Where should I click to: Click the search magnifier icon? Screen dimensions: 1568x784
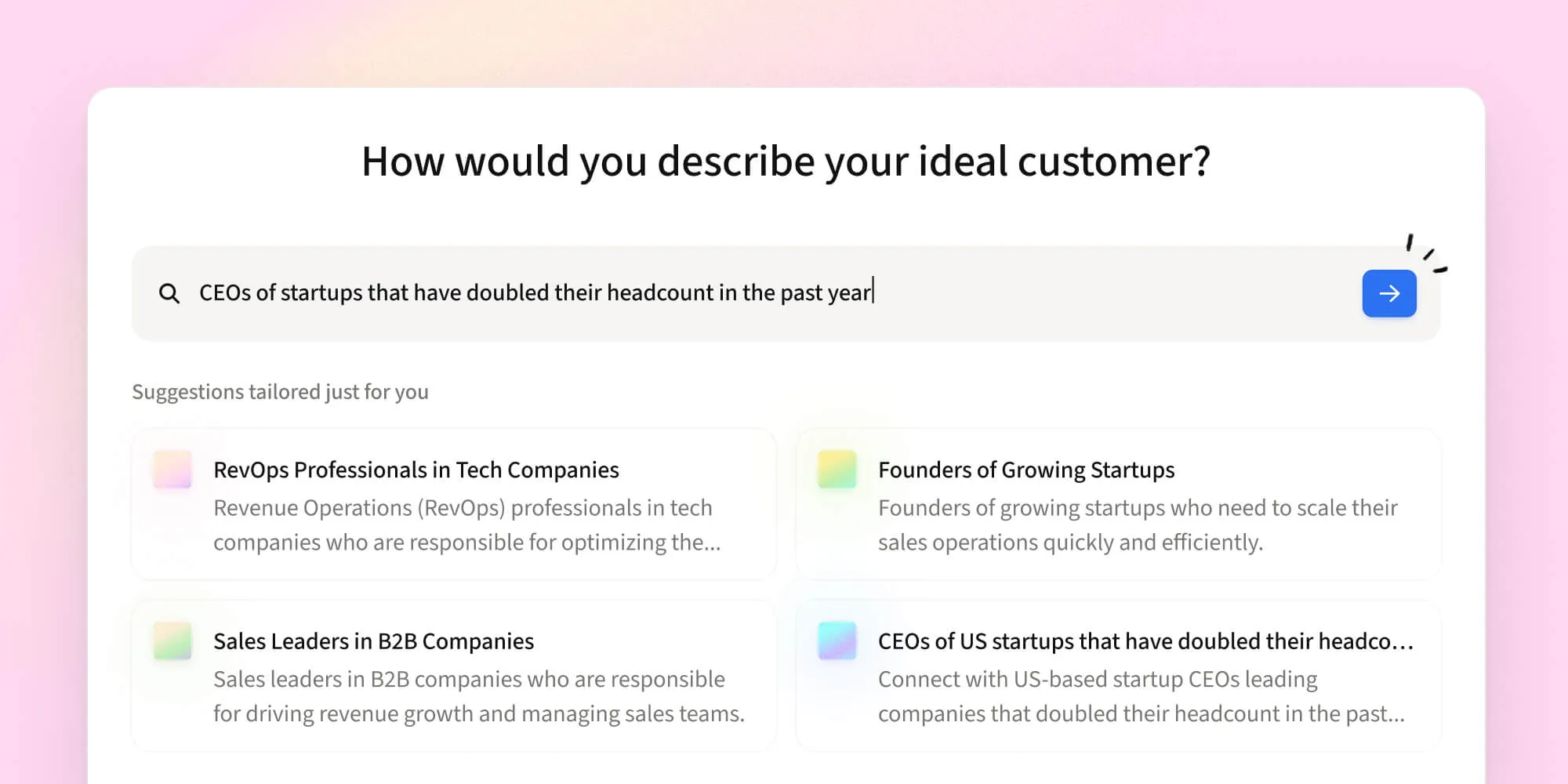coord(169,294)
